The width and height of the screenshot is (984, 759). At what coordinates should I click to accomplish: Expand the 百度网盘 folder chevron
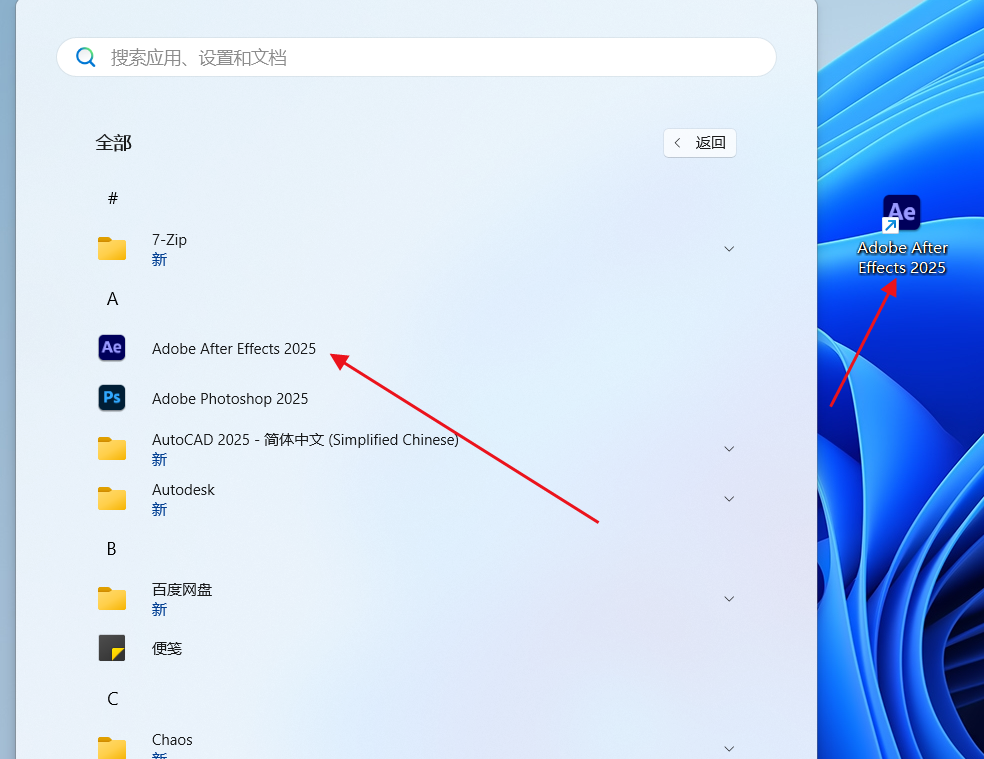729,598
